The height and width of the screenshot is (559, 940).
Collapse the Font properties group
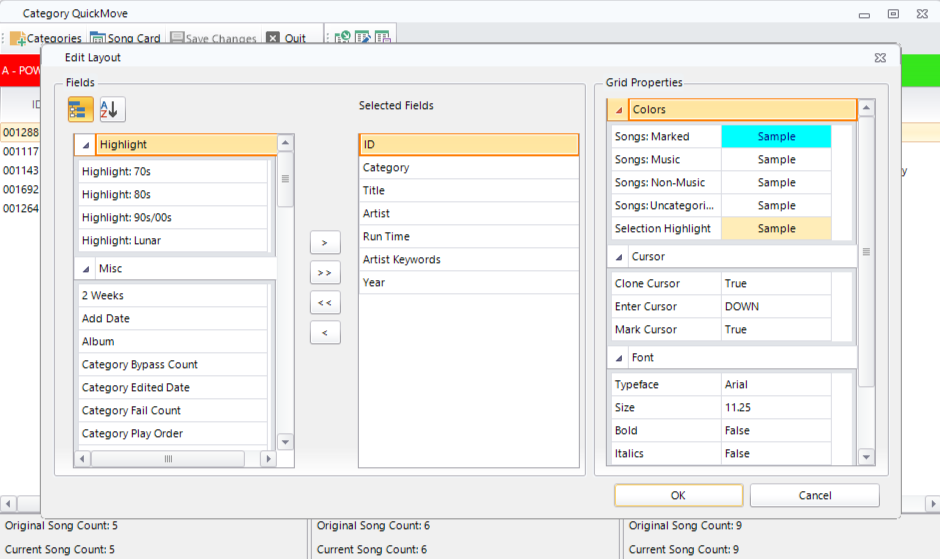coord(620,358)
